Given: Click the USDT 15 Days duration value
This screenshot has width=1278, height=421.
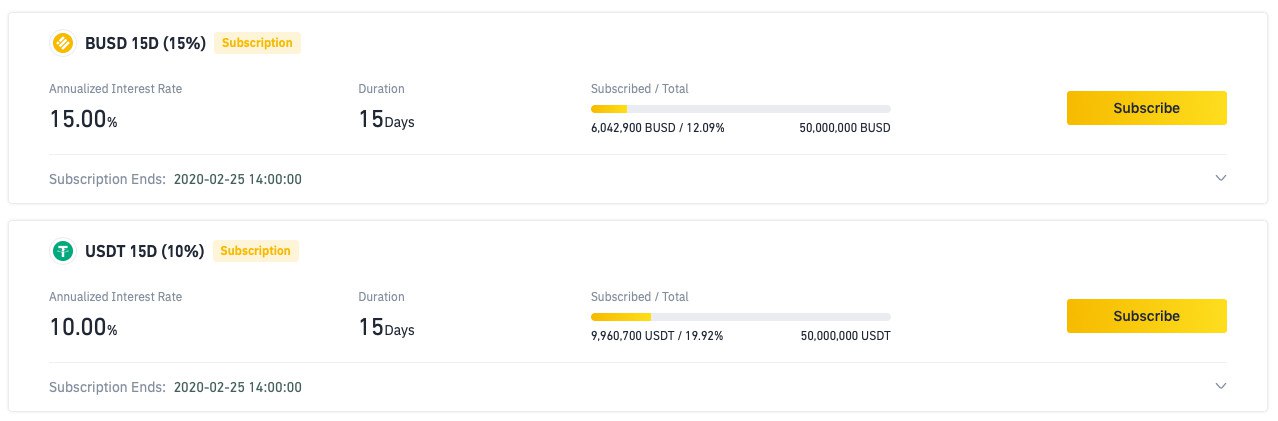Looking at the screenshot, I should pos(386,327).
